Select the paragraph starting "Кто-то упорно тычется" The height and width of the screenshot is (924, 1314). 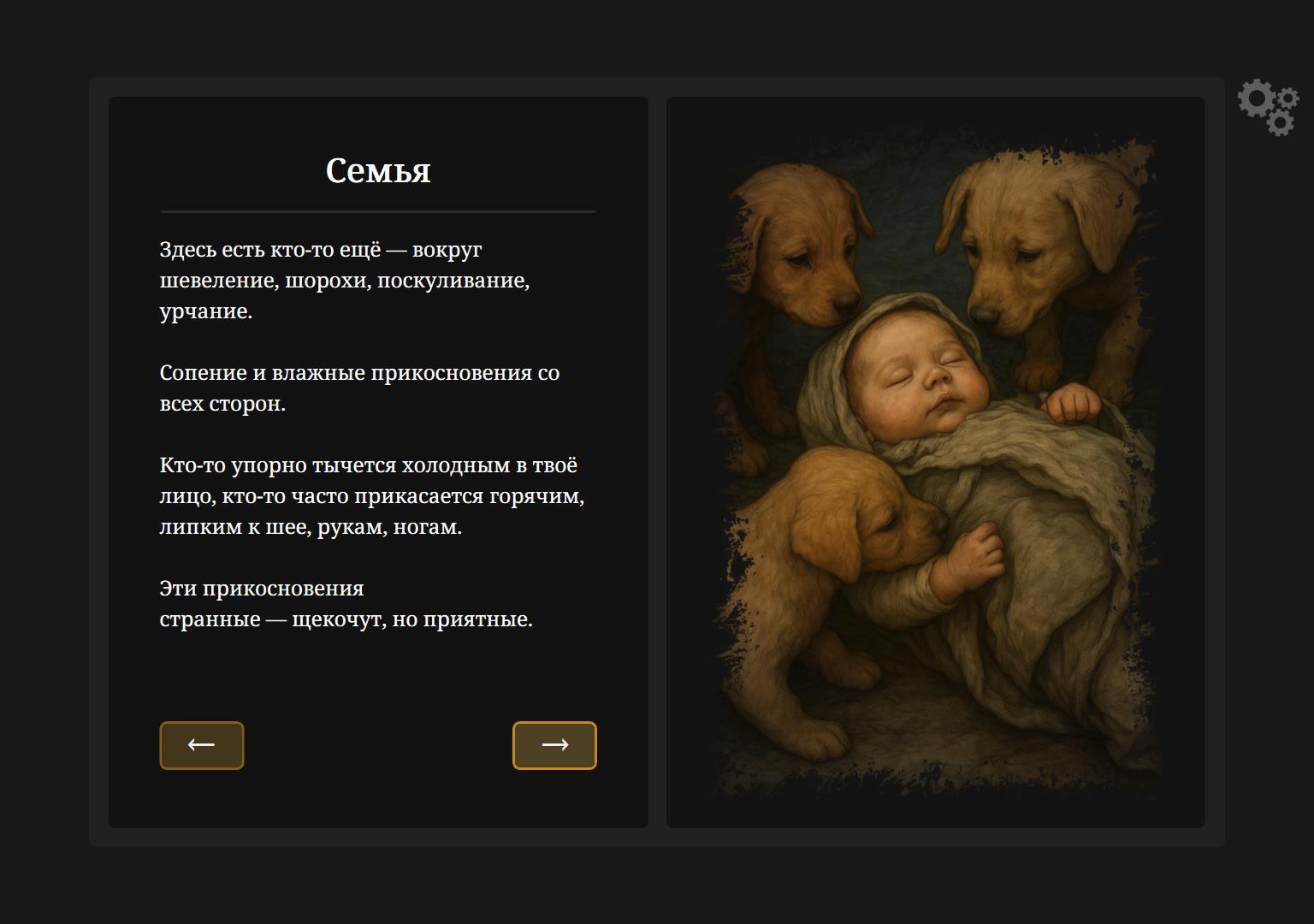coord(372,496)
